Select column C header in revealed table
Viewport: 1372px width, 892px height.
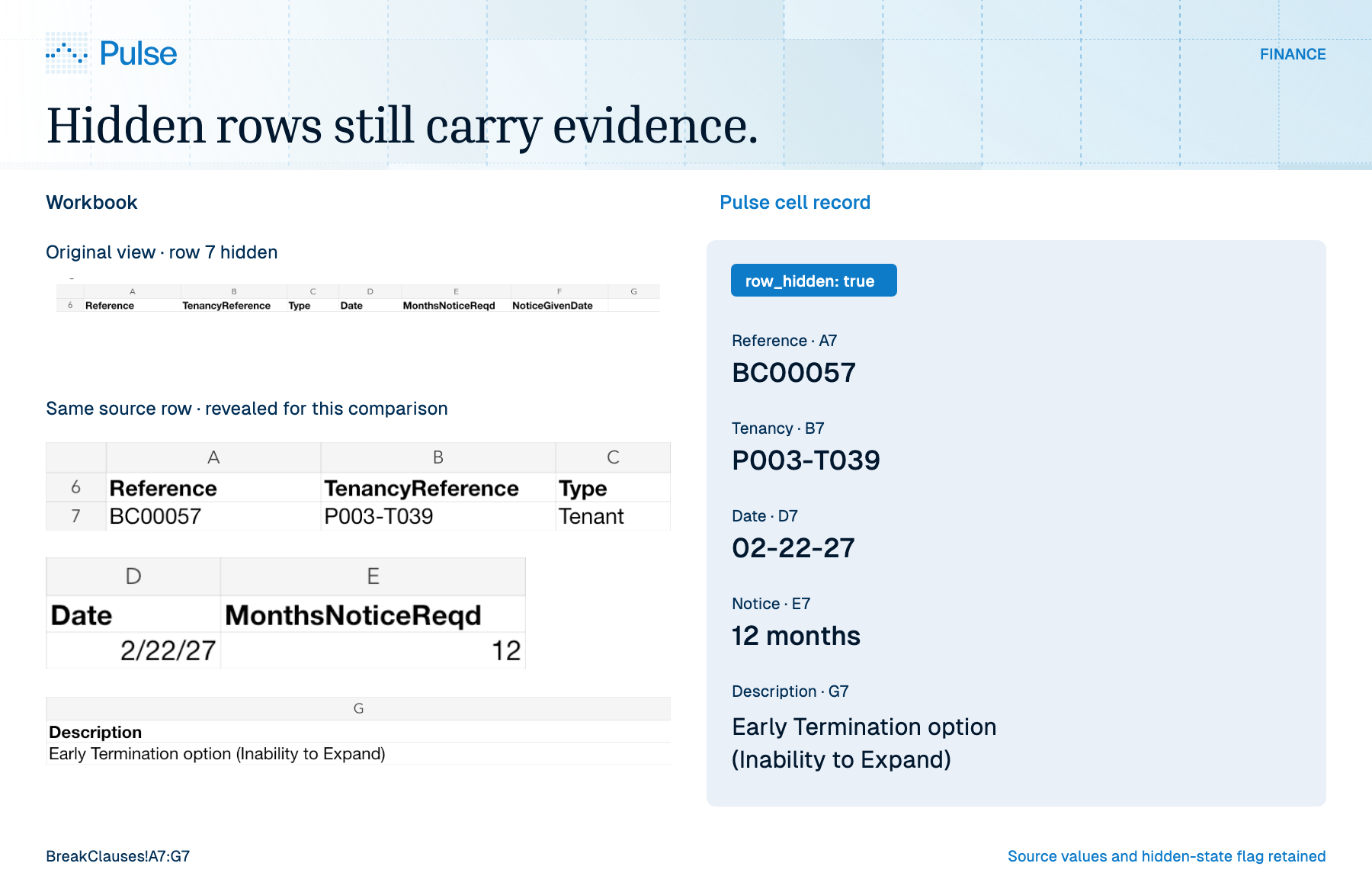[x=613, y=457]
